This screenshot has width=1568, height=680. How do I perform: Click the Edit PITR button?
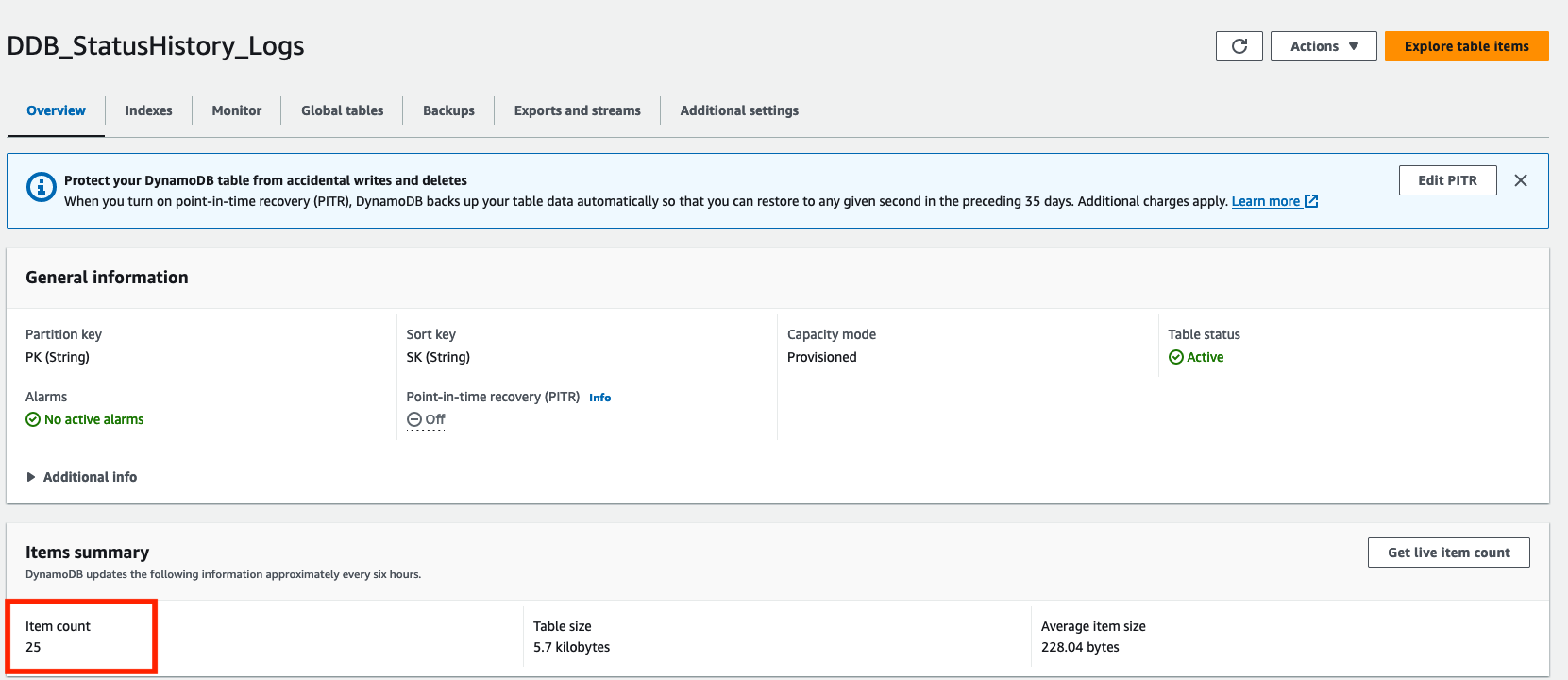tap(1447, 180)
